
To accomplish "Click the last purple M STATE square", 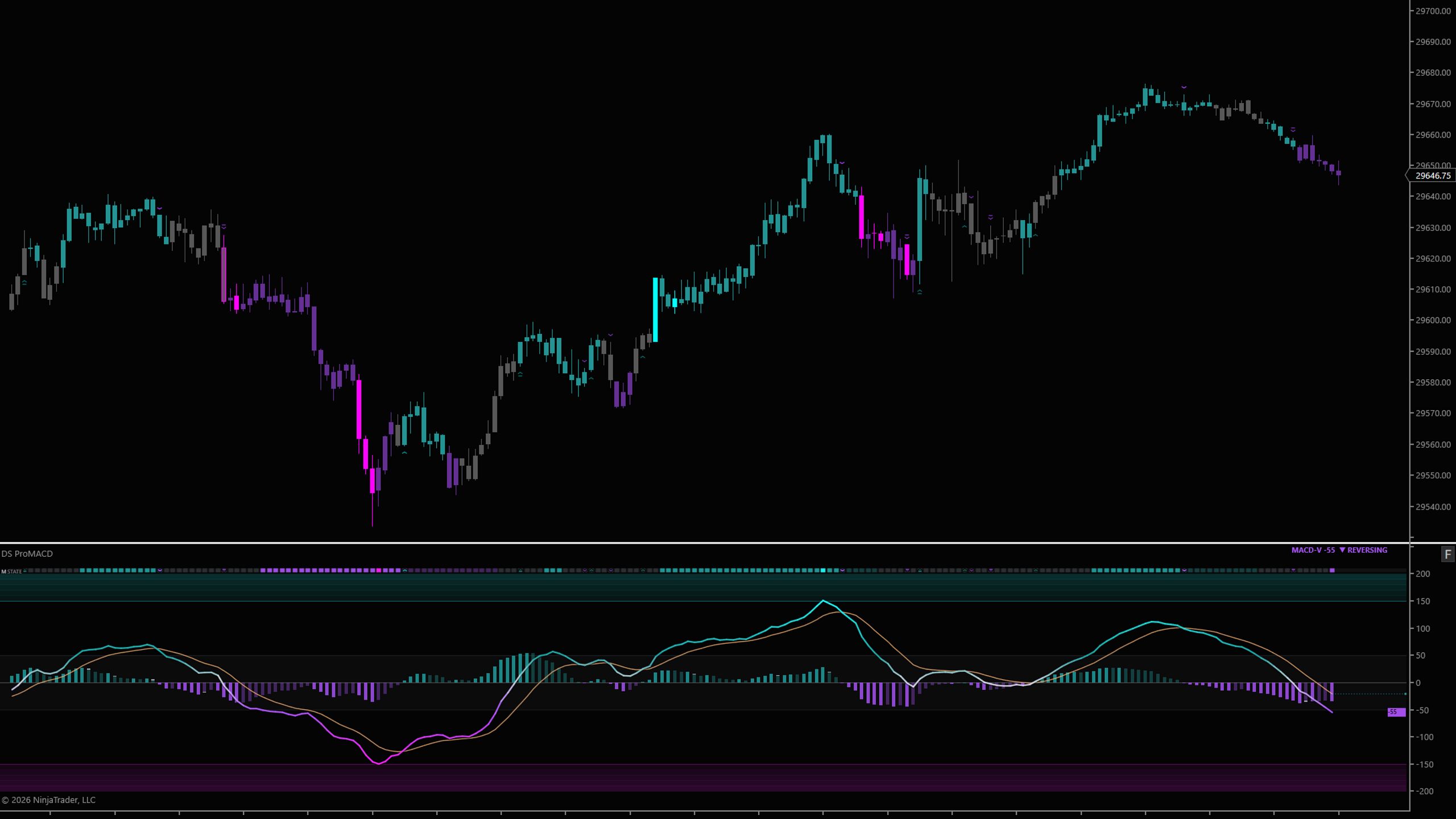I will click(x=1332, y=570).
